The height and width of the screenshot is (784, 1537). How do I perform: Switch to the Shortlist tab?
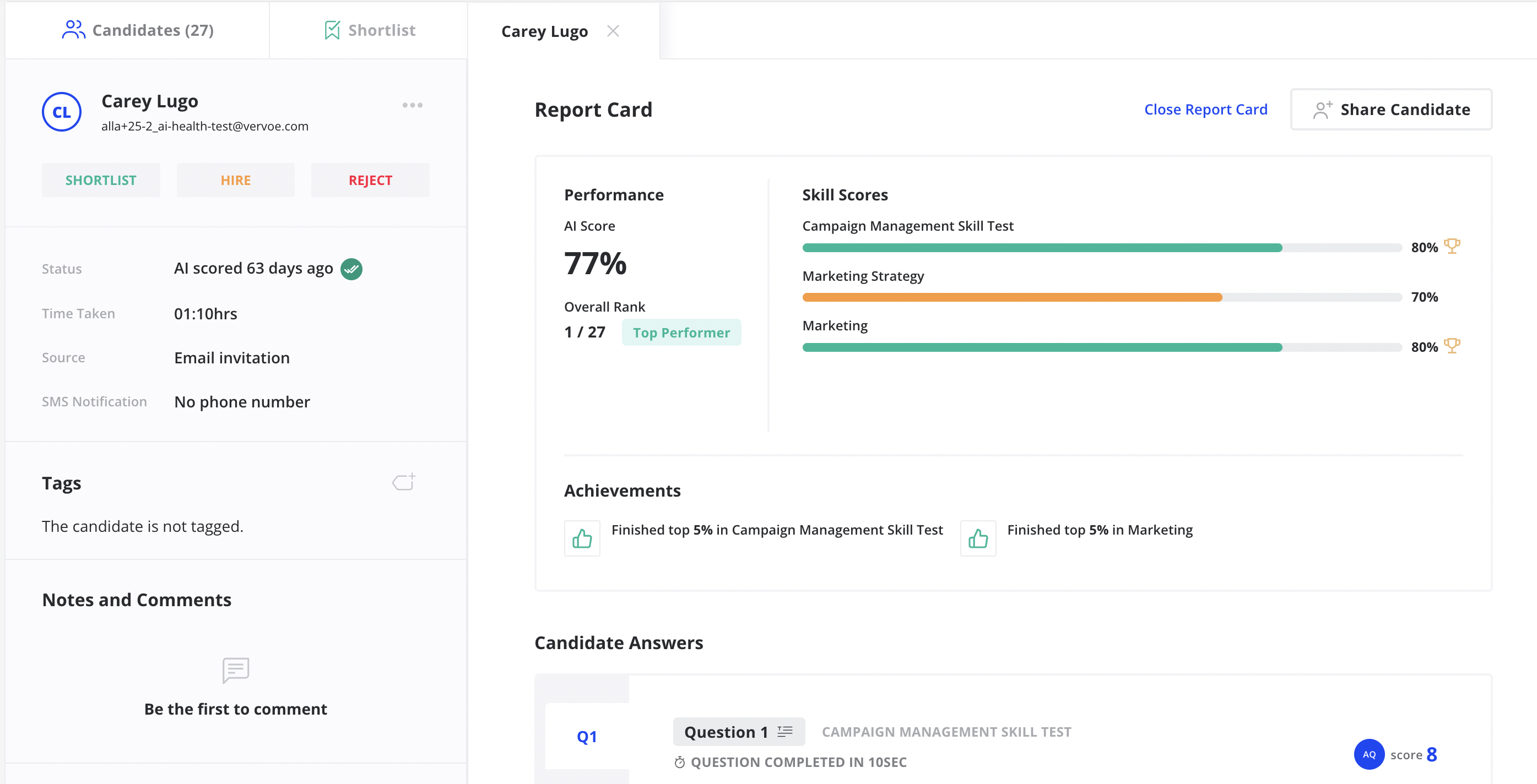click(x=369, y=30)
